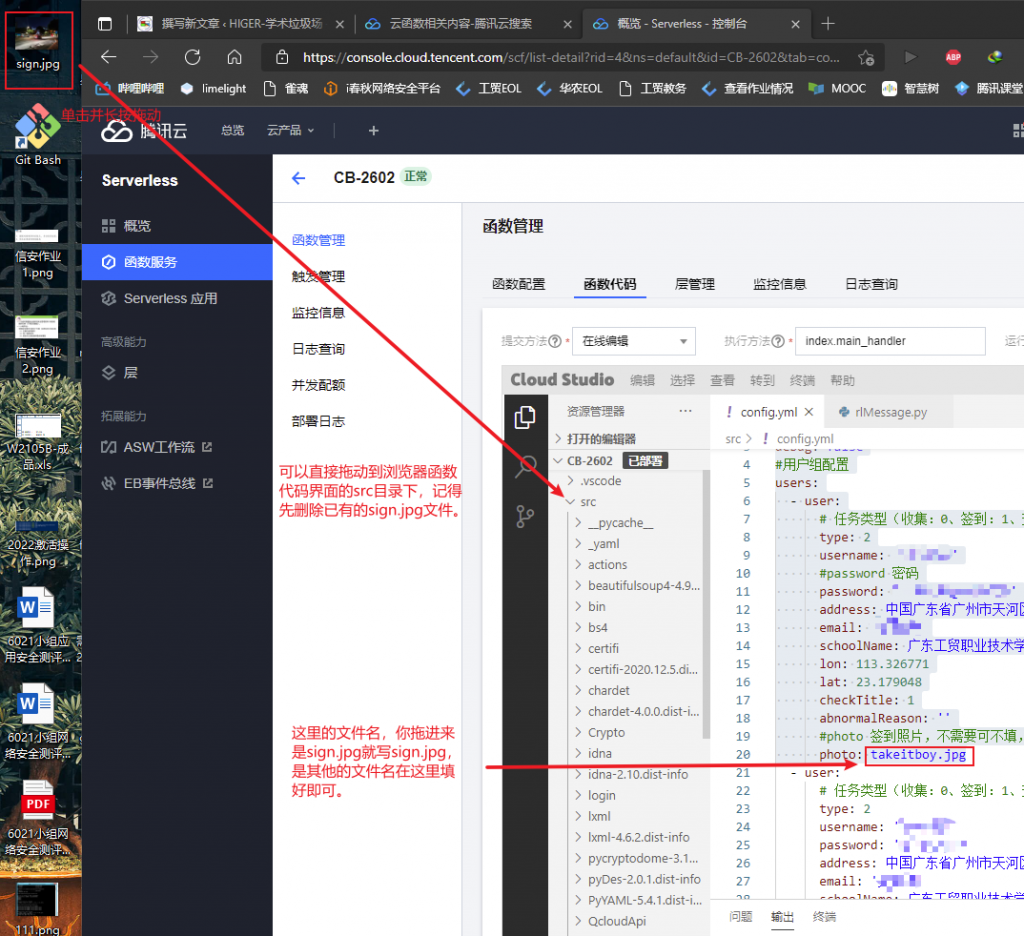Go back from CB-2602 function detail
Image resolution: width=1024 pixels, height=936 pixels.
(x=298, y=178)
